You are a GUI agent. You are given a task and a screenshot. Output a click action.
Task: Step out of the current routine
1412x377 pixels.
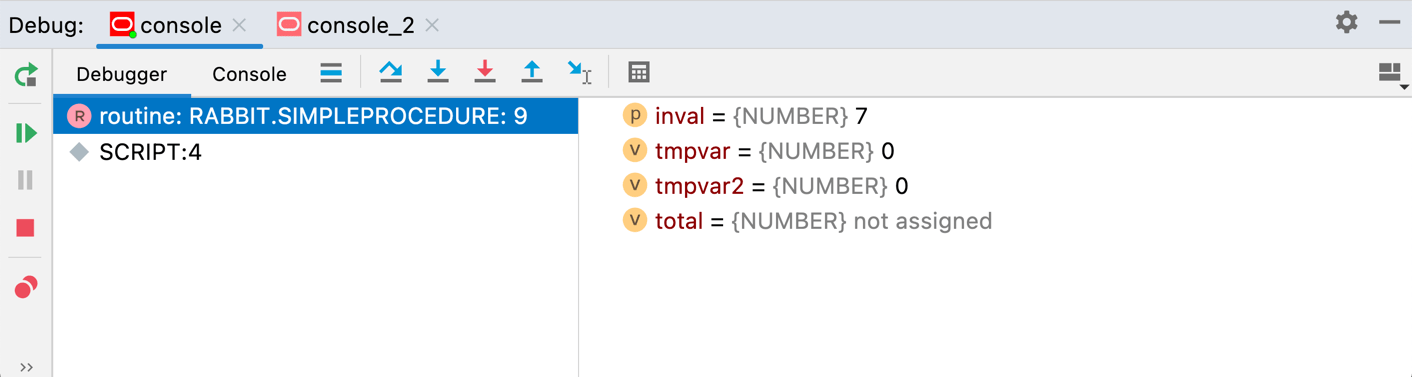(x=532, y=72)
